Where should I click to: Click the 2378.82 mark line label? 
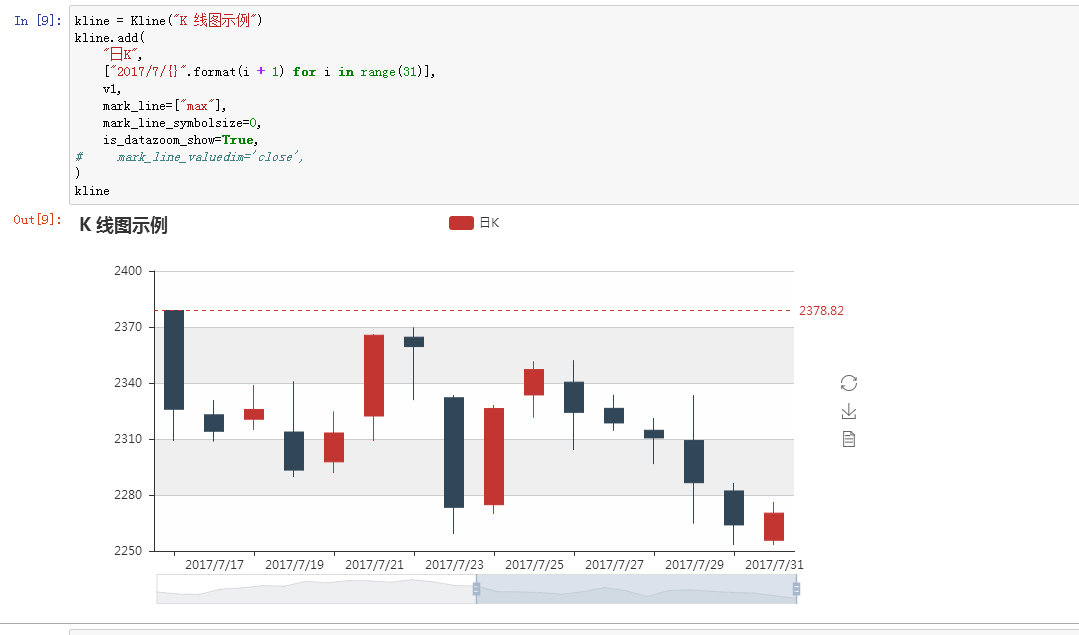(x=822, y=310)
